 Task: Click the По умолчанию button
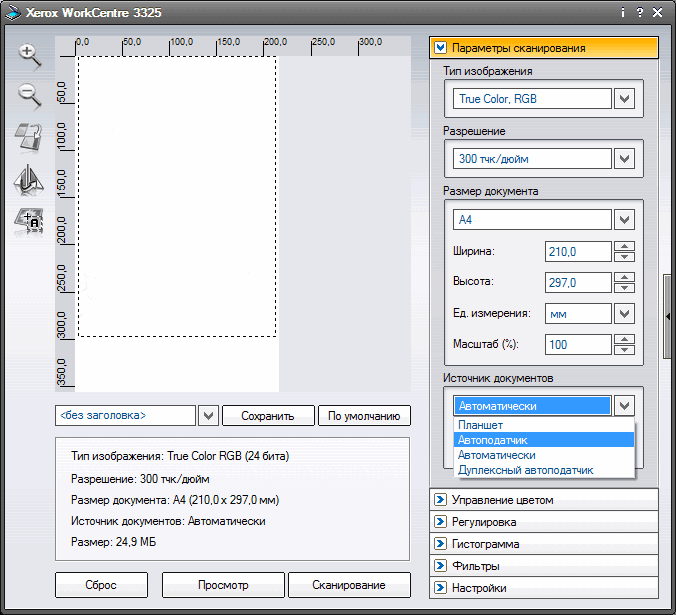click(x=364, y=415)
